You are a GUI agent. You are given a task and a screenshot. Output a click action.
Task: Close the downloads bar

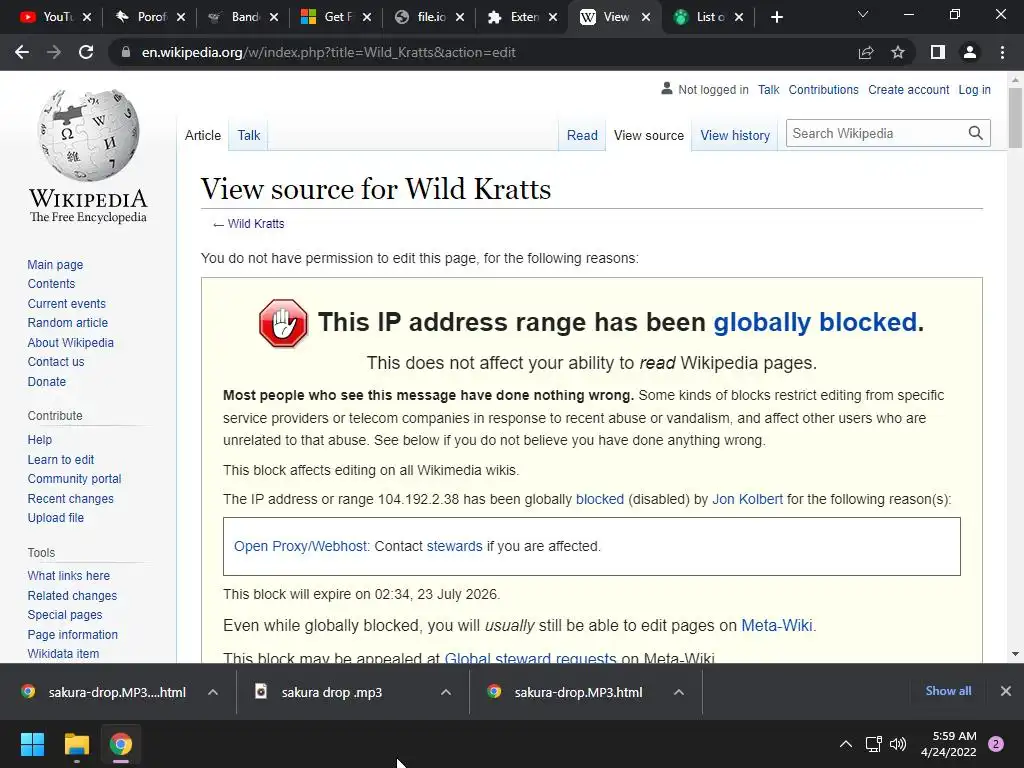coord(1006,691)
